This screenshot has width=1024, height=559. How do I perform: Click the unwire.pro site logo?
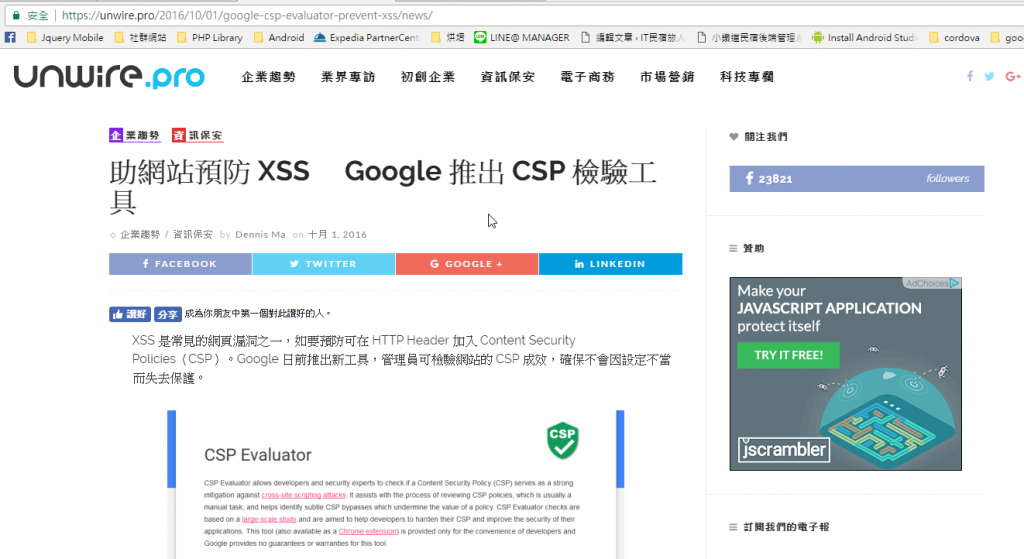coord(109,76)
